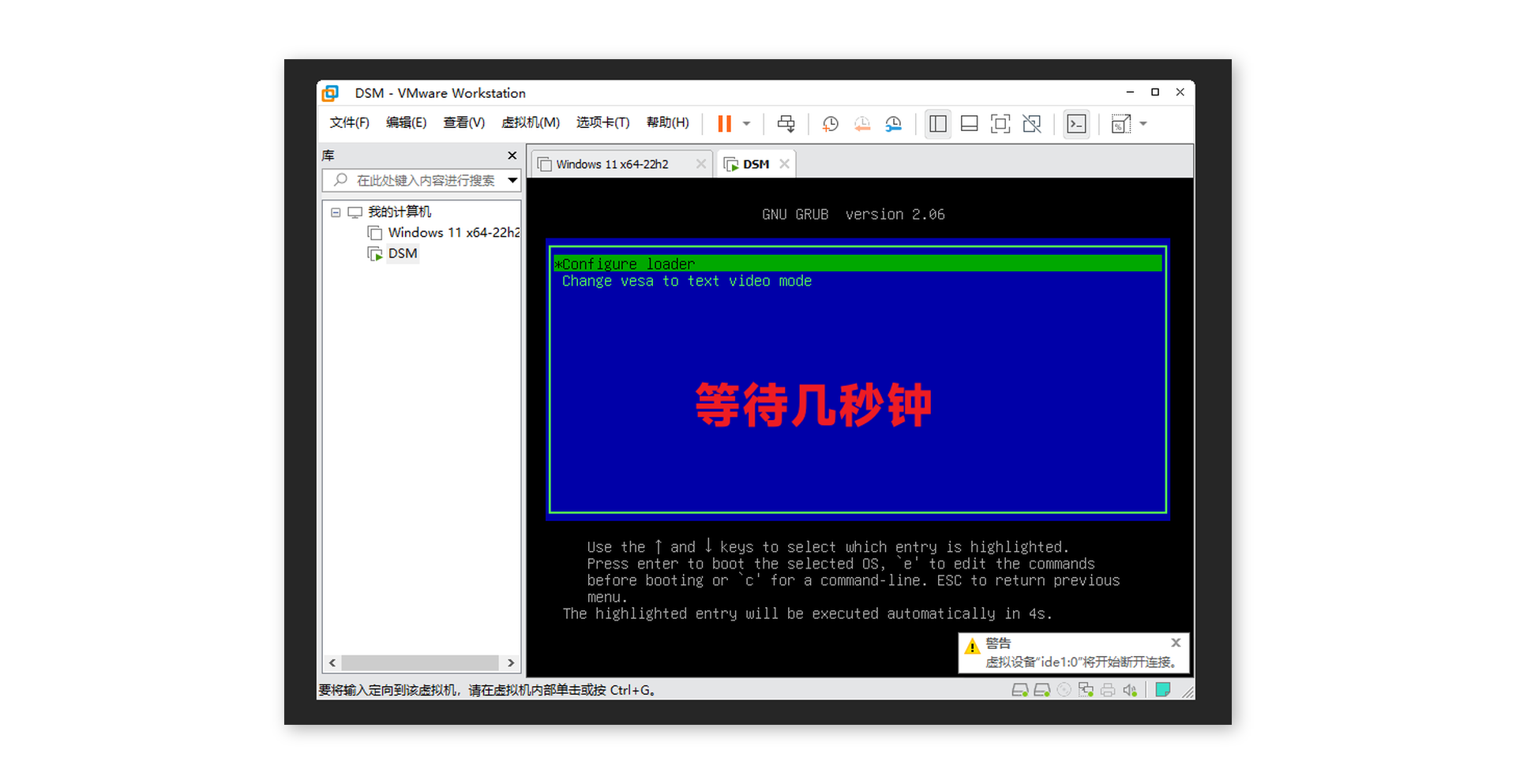The image size is (1516, 784).
Task: Click the printer status icon
Action: (x=1108, y=690)
